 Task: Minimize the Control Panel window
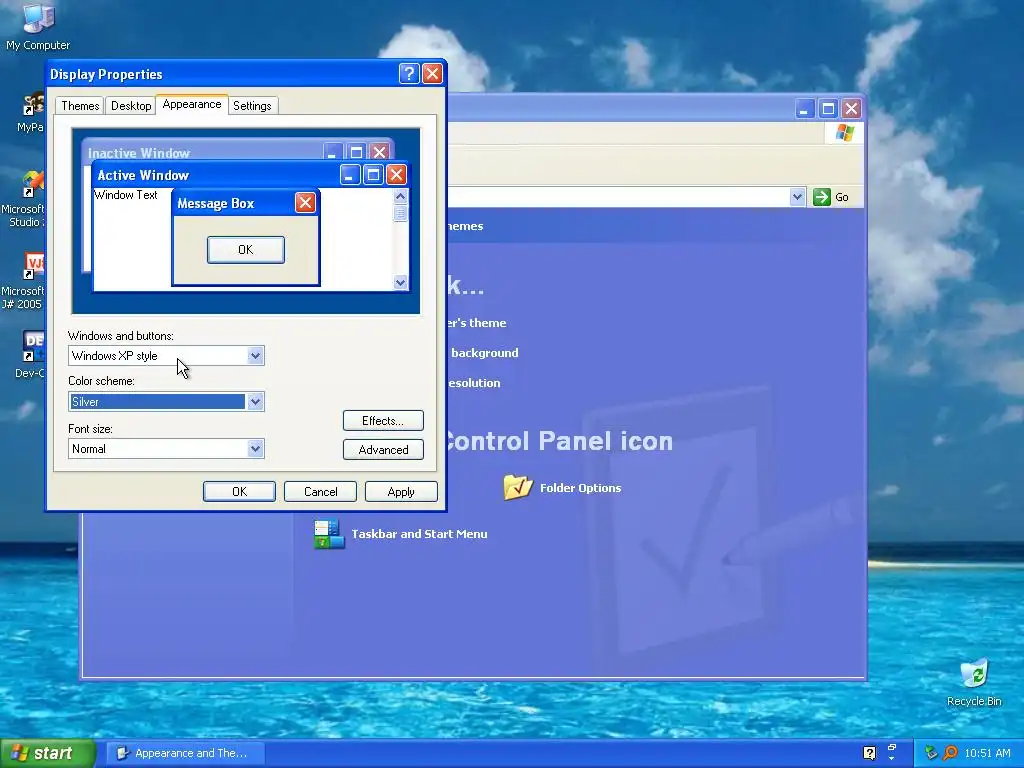(x=805, y=108)
